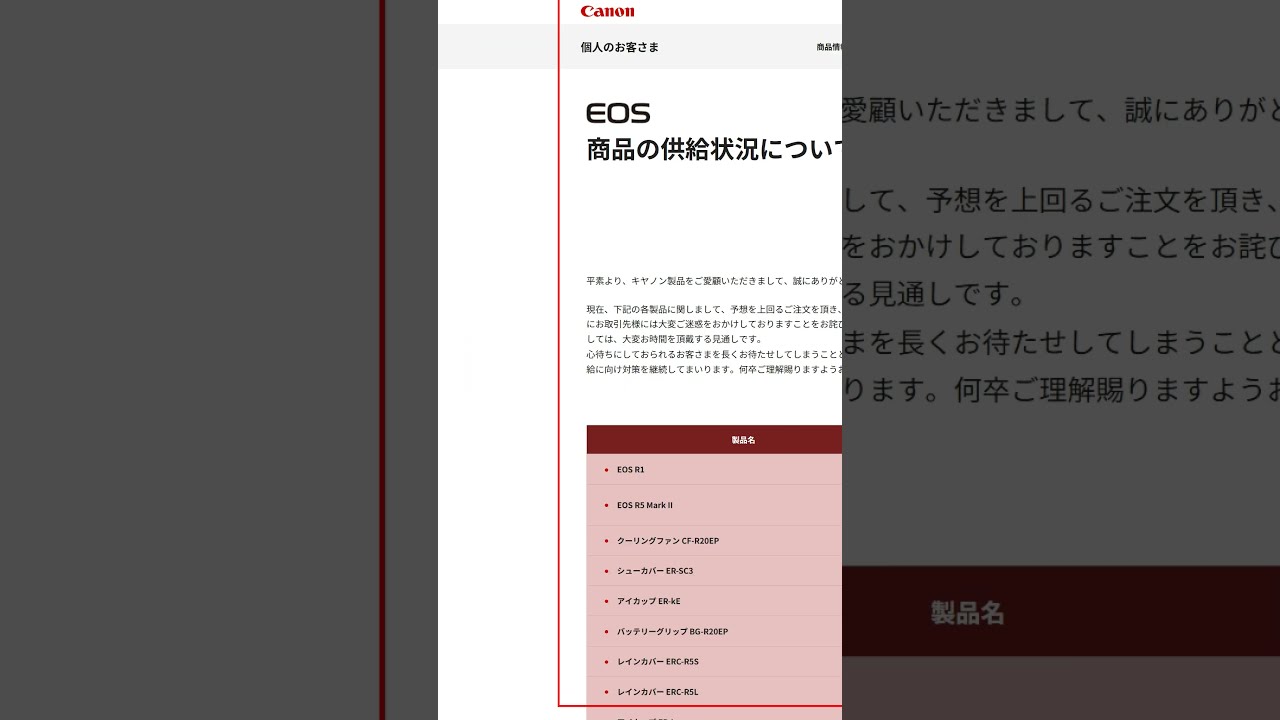Screen dimensions: 1280x720
Task: Click the enlarged 製品名 header on the right
Action: coord(967,612)
